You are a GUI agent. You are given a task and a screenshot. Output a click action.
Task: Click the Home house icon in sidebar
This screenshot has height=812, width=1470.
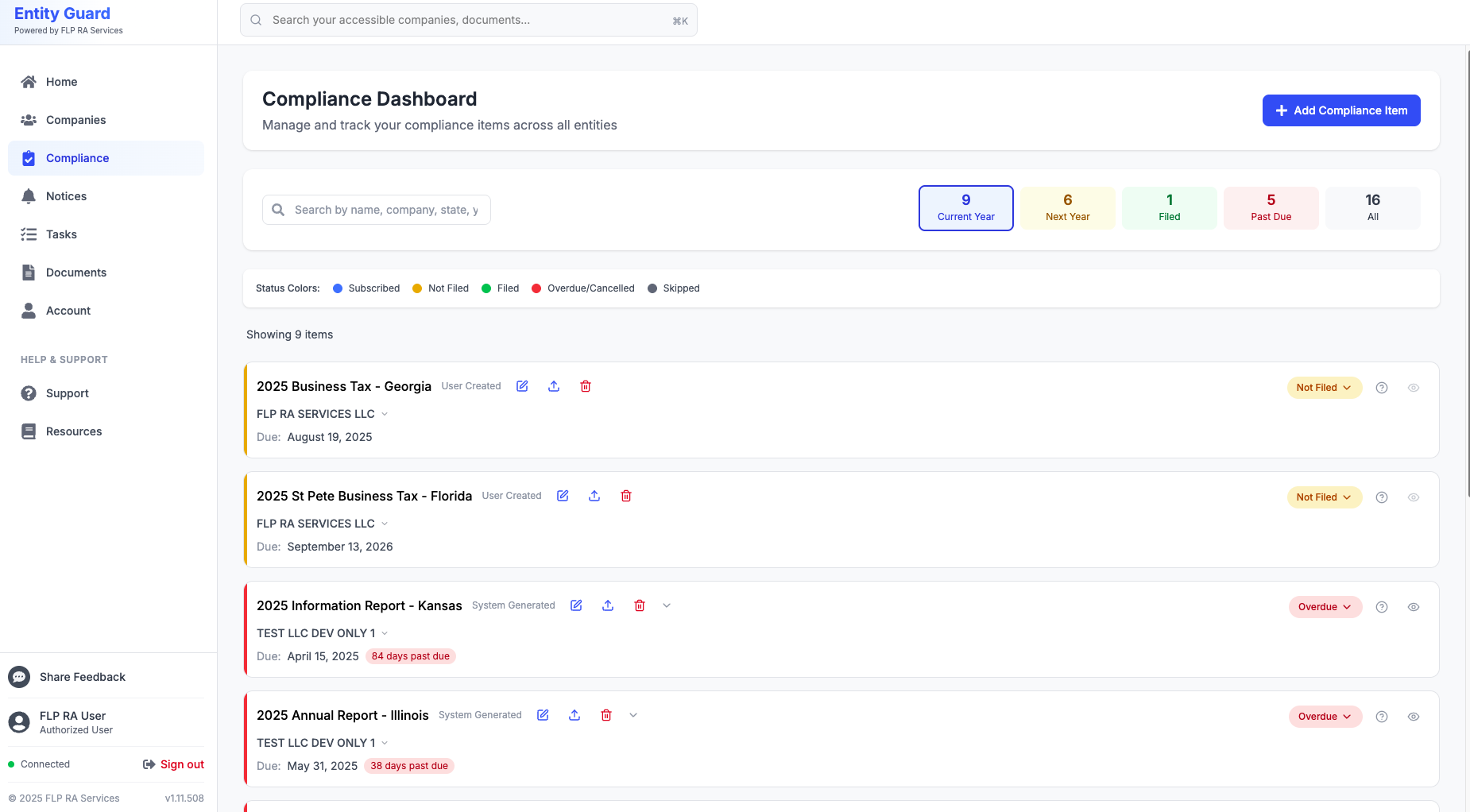click(29, 82)
